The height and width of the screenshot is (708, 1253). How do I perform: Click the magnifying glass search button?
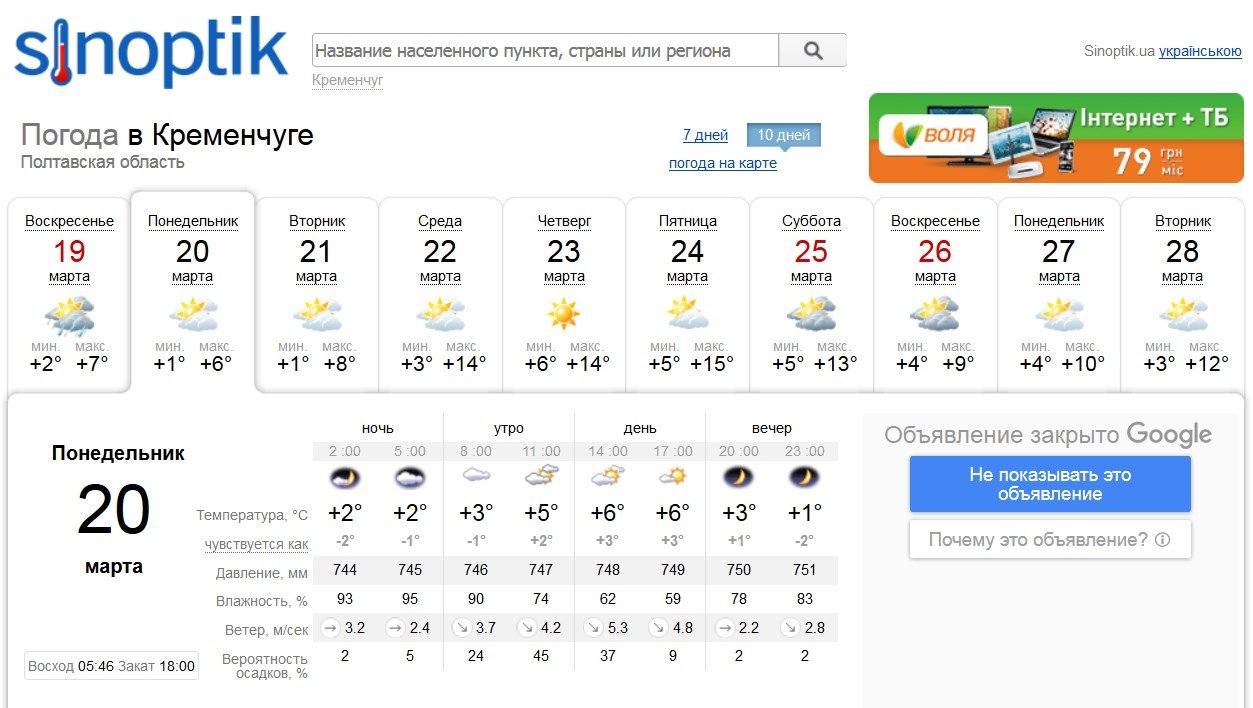[812, 50]
